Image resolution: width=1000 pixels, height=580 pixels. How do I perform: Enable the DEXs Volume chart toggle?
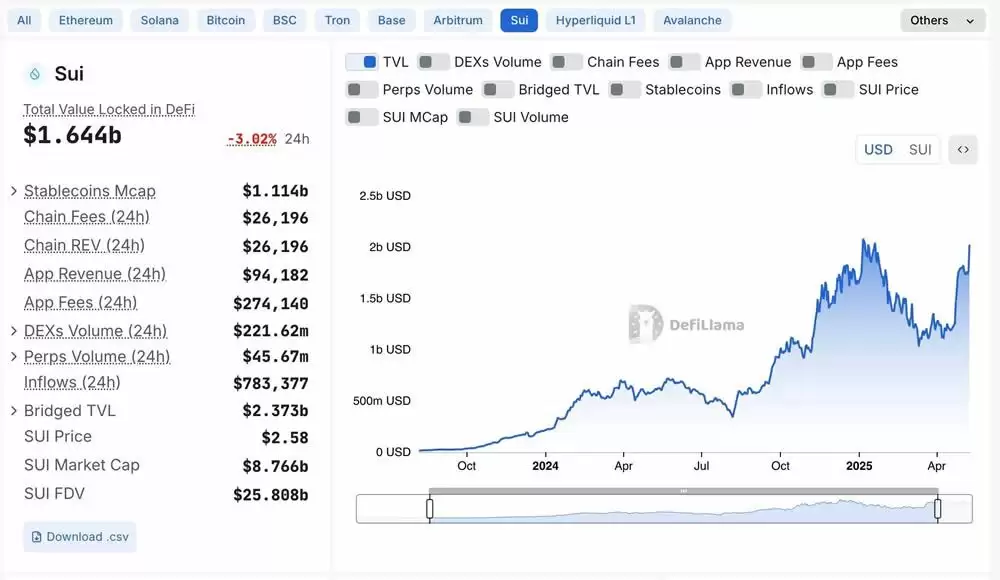click(432, 61)
